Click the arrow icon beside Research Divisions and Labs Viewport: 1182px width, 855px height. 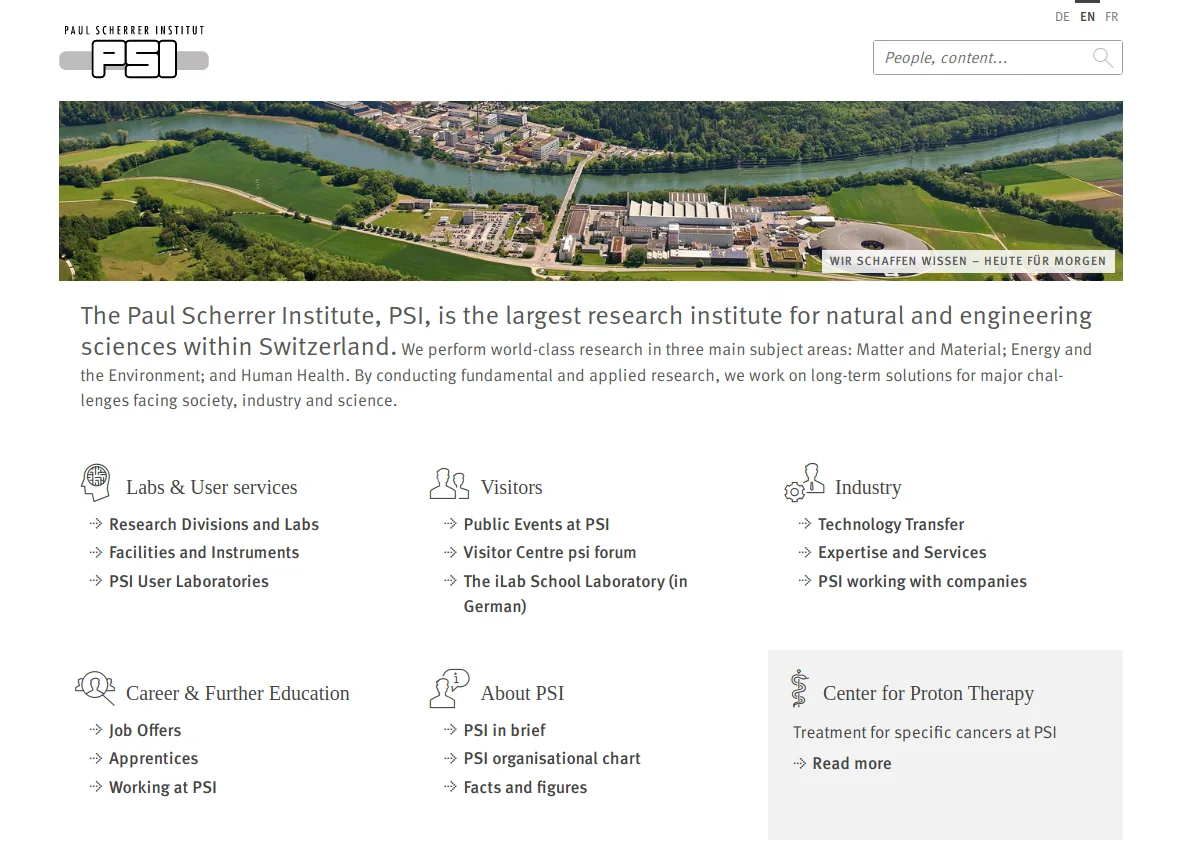point(96,524)
